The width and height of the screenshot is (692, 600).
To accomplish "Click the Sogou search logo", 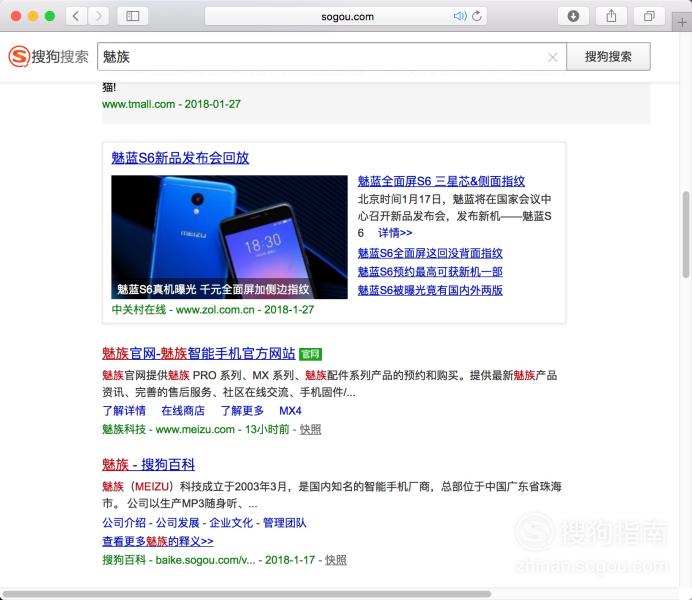I will pos(49,56).
